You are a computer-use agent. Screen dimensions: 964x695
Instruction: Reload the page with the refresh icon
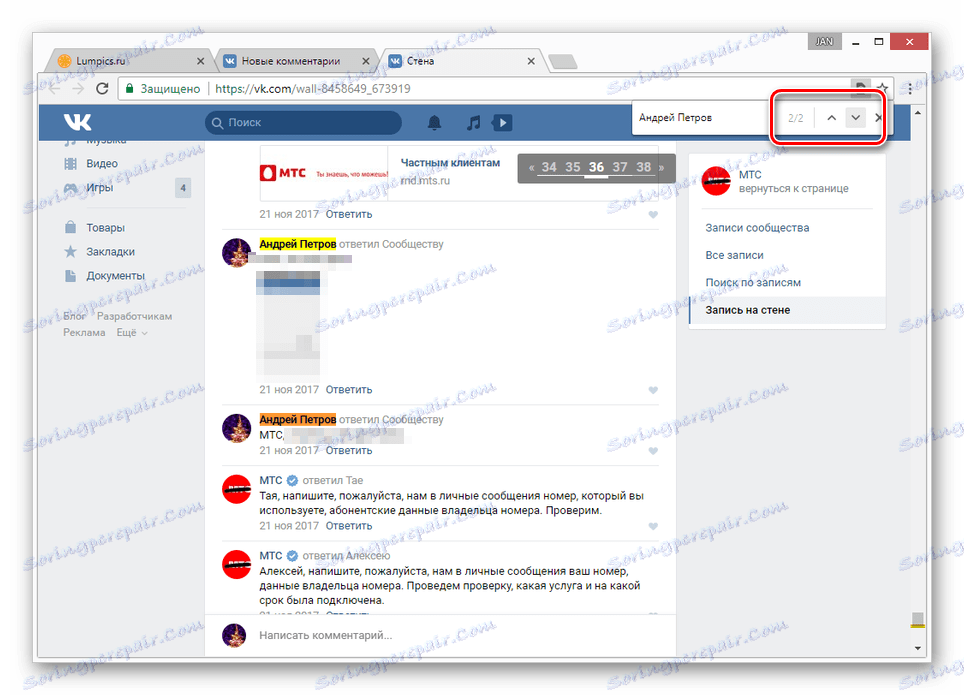[x=102, y=89]
